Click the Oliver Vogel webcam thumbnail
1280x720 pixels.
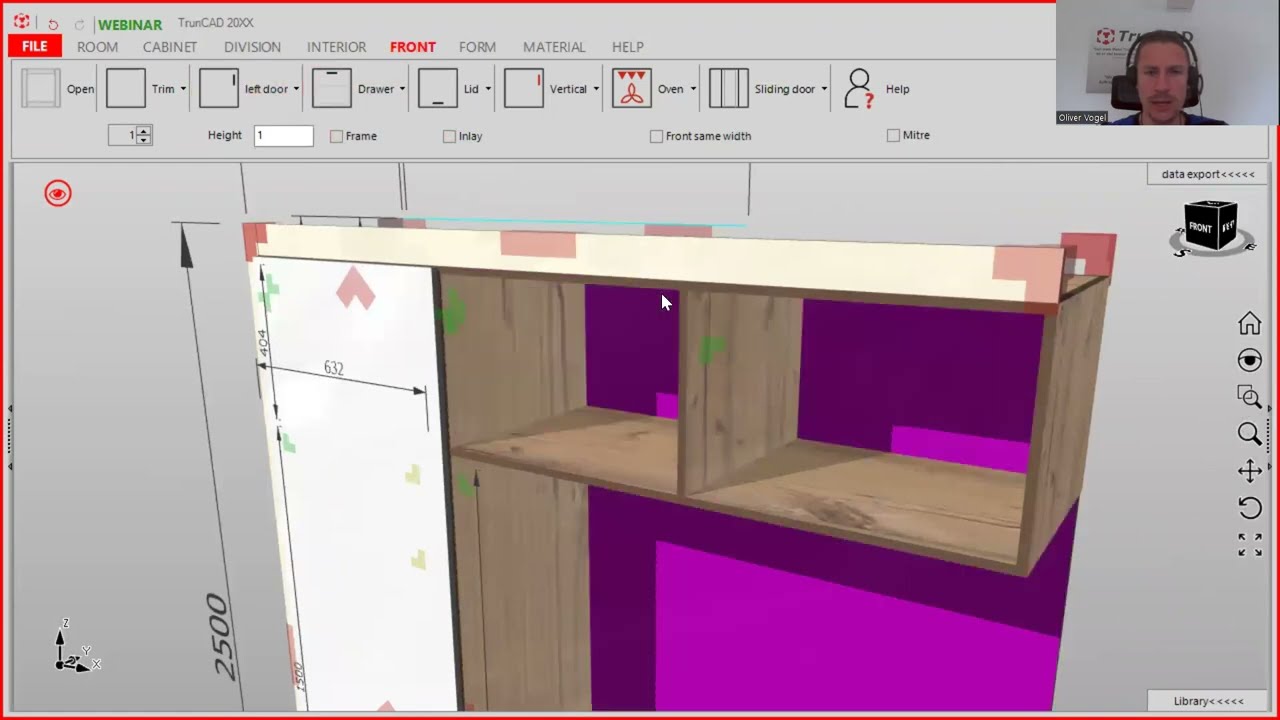tap(1167, 63)
